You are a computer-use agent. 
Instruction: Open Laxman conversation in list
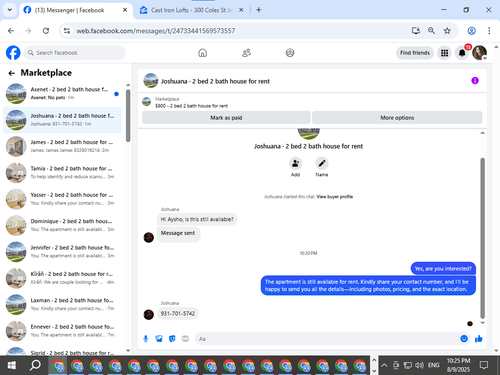(x=62, y=304)
